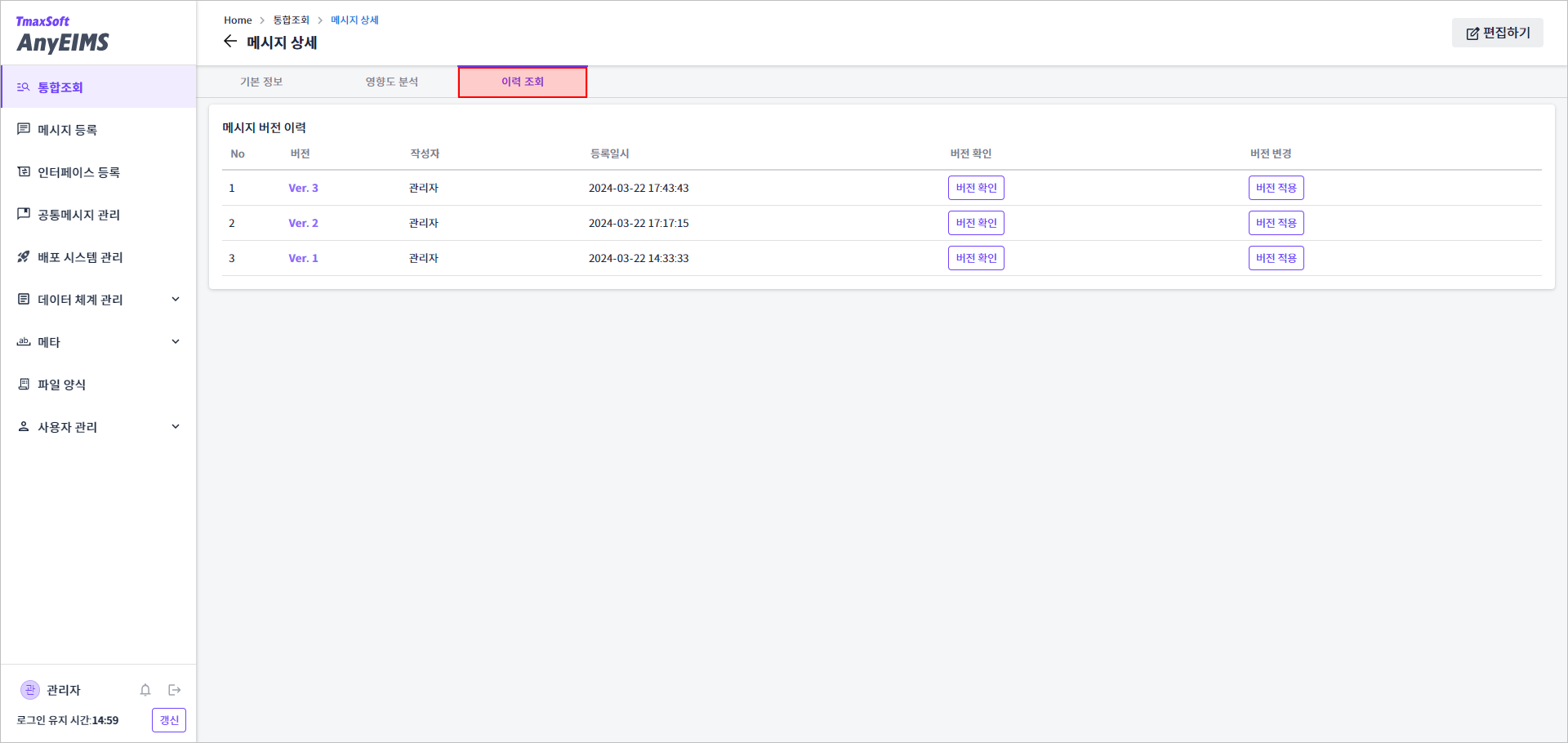Click the TmaxSoft AnyEIMS logo
The height and width of the screenshot is (743, 1568).
(63, 34)
